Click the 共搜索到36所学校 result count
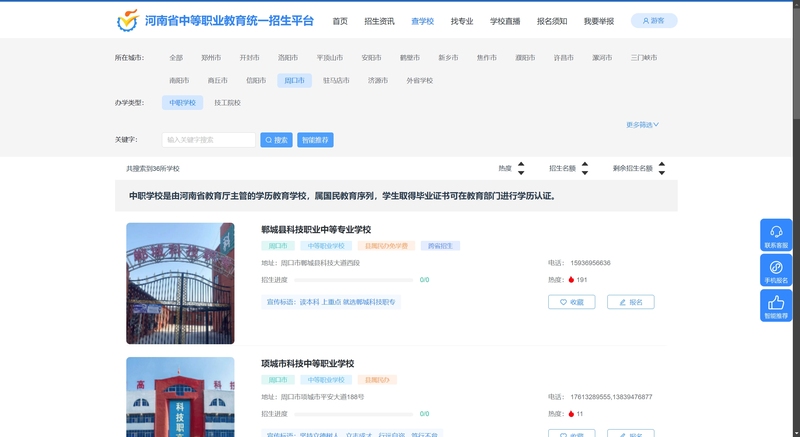Screen dimensions: 800x437 153,168
